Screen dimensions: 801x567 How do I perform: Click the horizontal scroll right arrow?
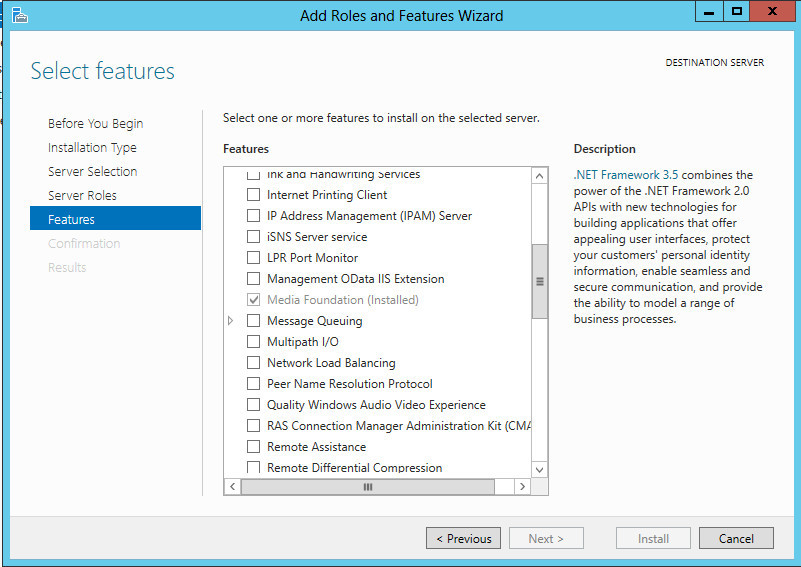click(x=522, y=486)
